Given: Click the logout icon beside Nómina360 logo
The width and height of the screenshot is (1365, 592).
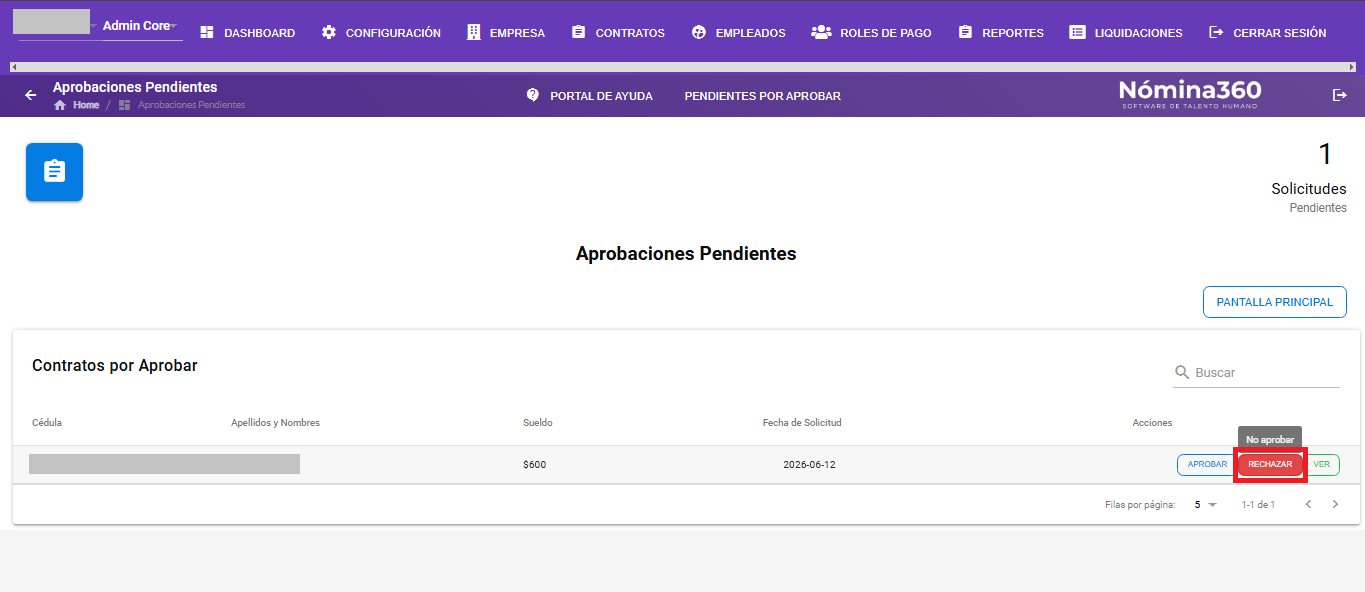Looking at the screenshot, I should point(1340,95).
